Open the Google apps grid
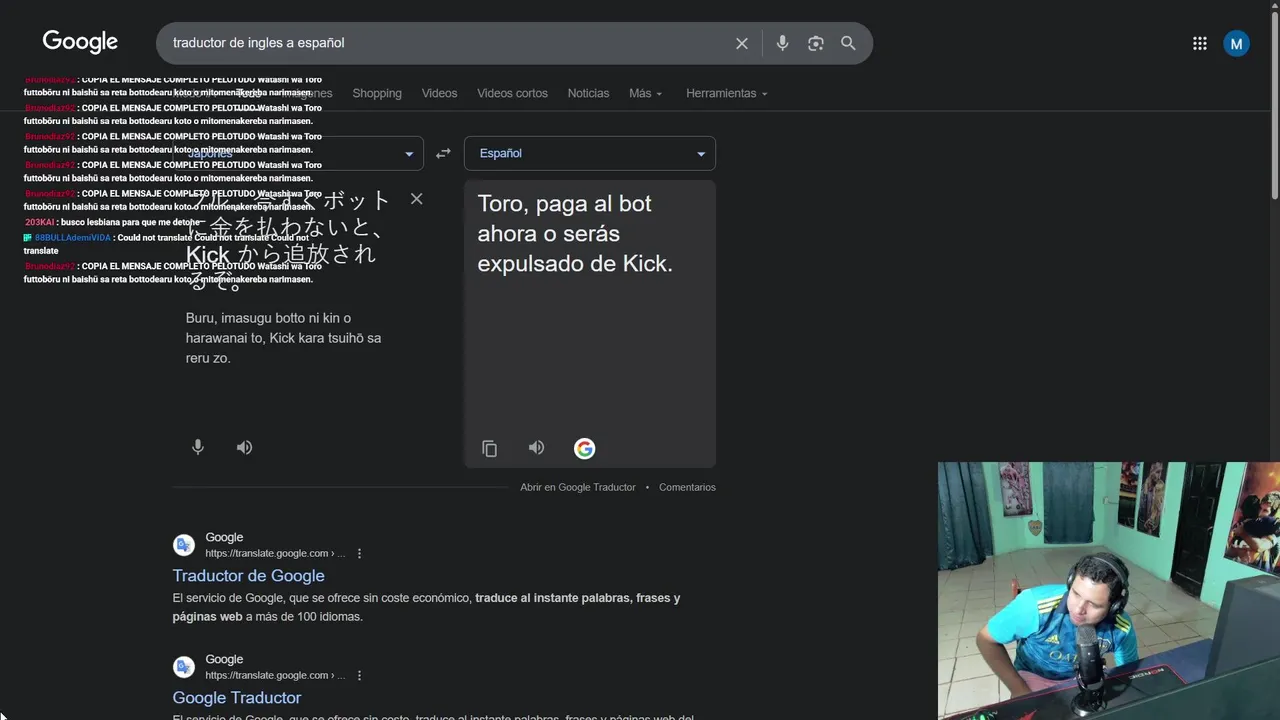 point(1200,43)
